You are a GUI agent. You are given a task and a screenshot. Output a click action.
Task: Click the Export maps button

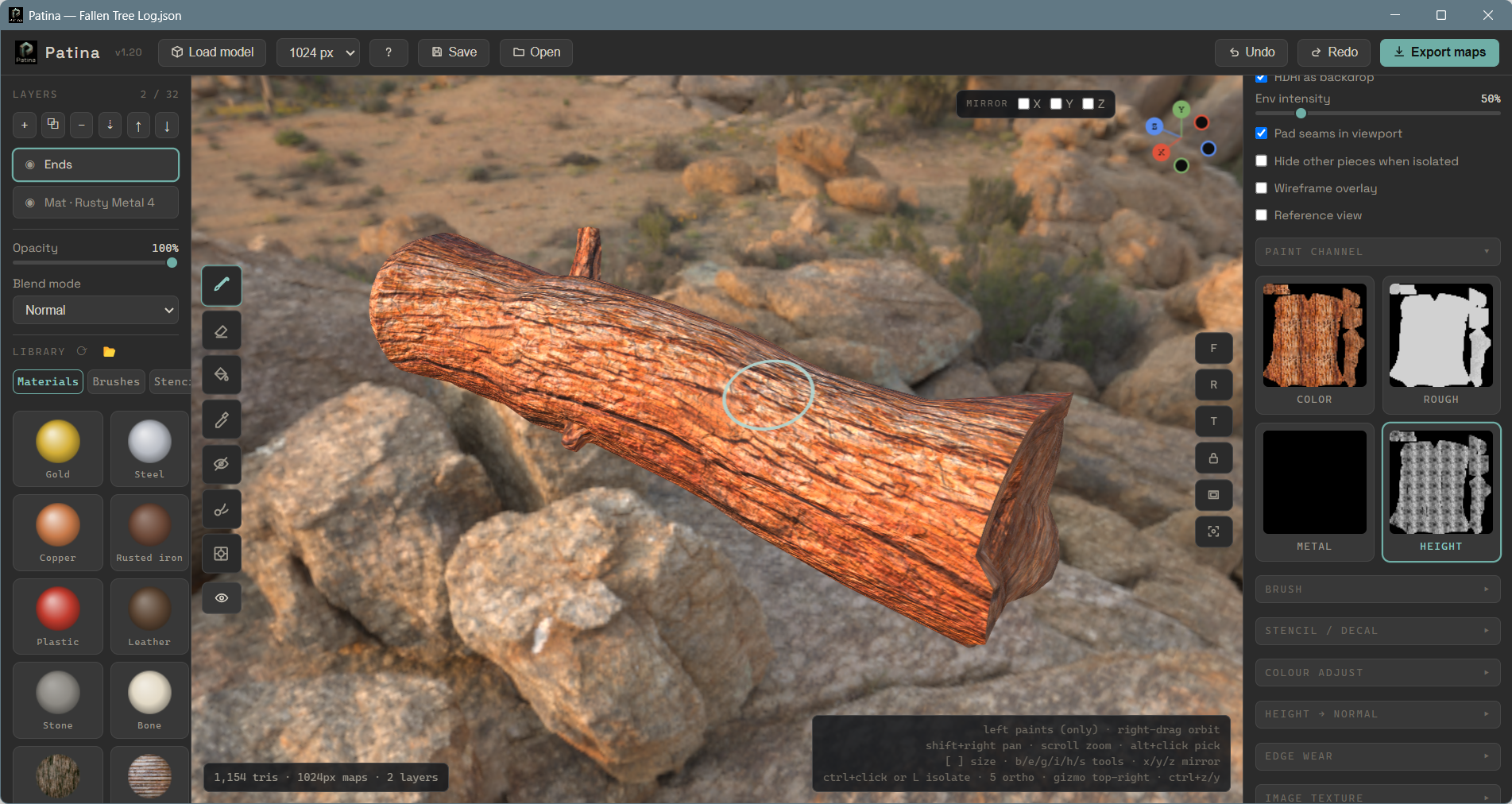[1439, 52]
